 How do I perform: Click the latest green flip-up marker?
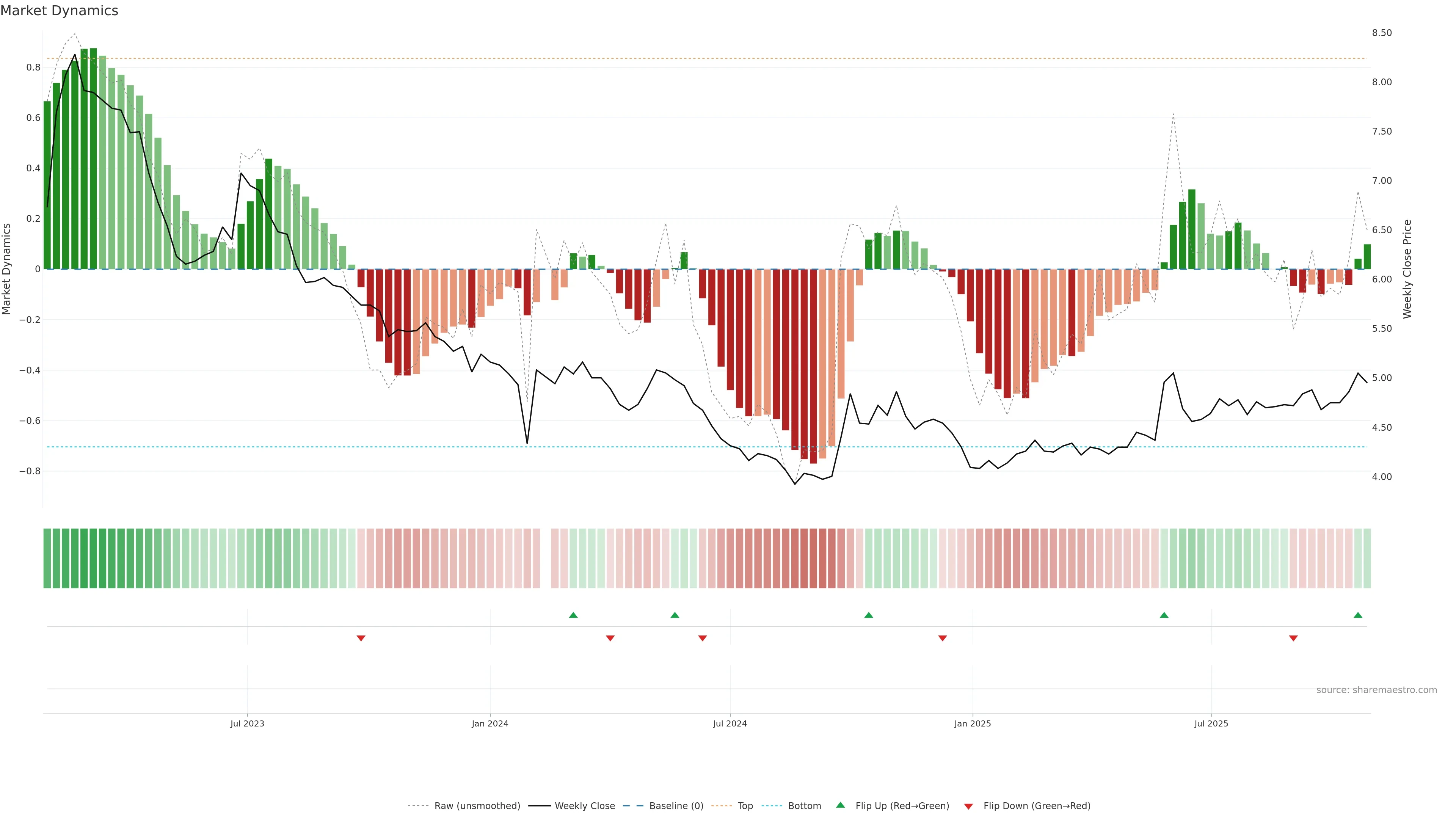point(1358,615)
